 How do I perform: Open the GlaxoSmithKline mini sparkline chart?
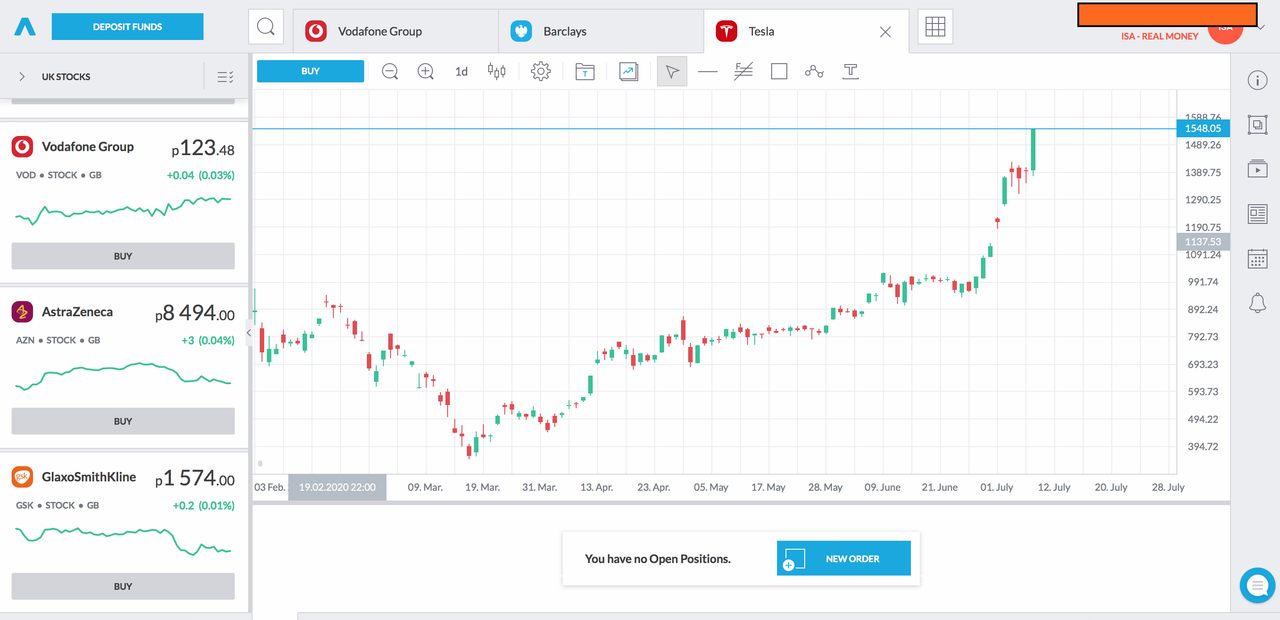123,541
